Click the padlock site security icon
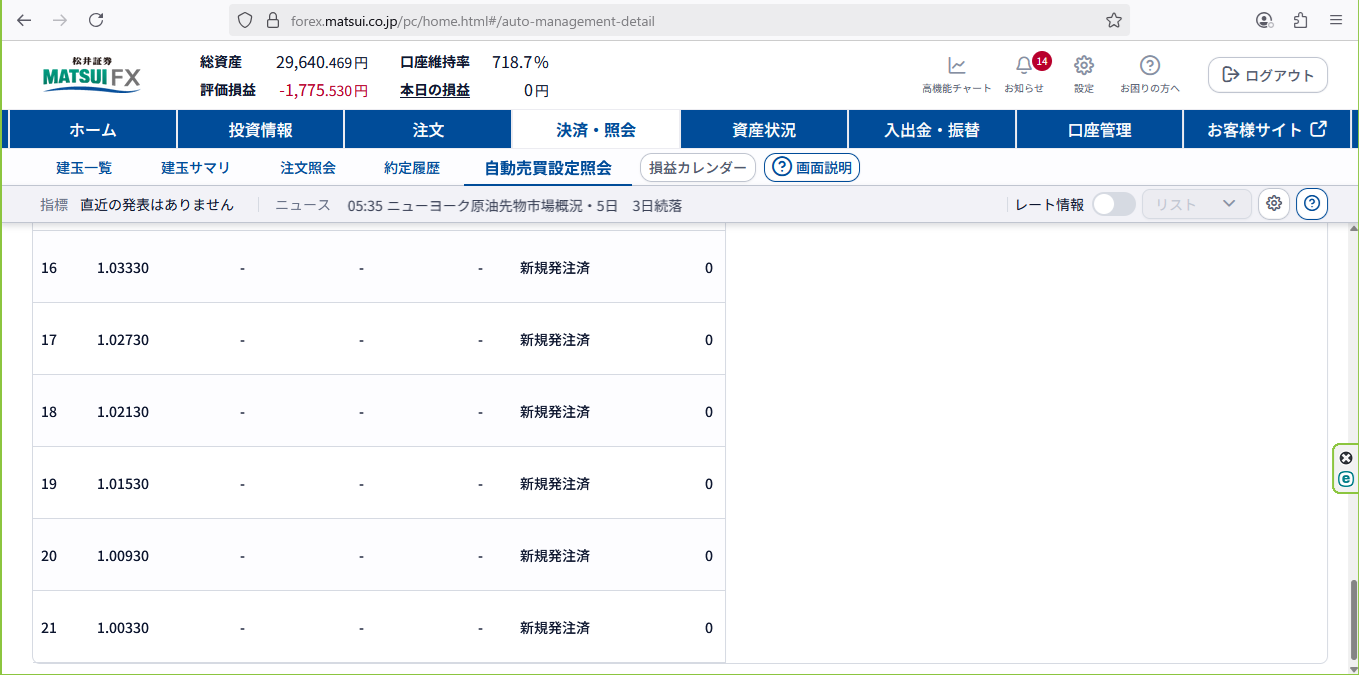The image size is (1359, 675). (272, 20)
